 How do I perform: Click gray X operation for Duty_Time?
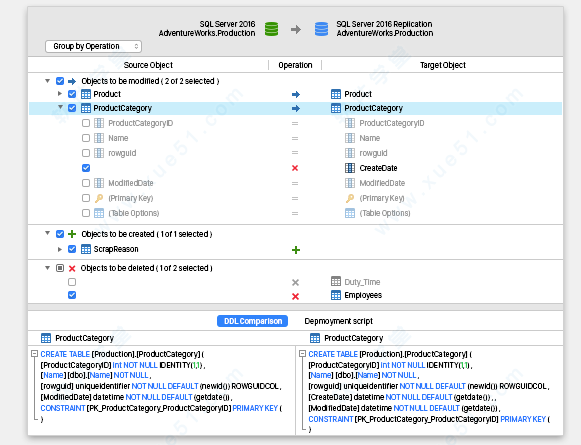295,283
